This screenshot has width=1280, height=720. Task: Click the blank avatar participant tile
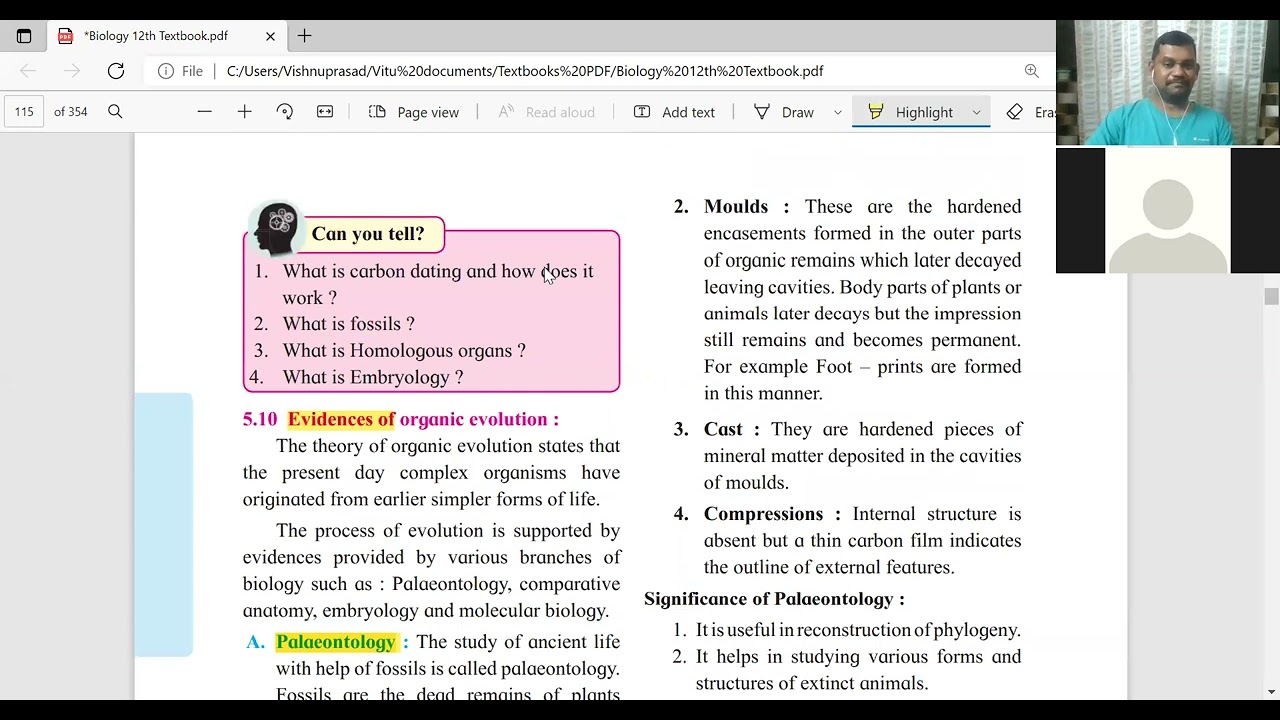click(x=1168, y=210)
